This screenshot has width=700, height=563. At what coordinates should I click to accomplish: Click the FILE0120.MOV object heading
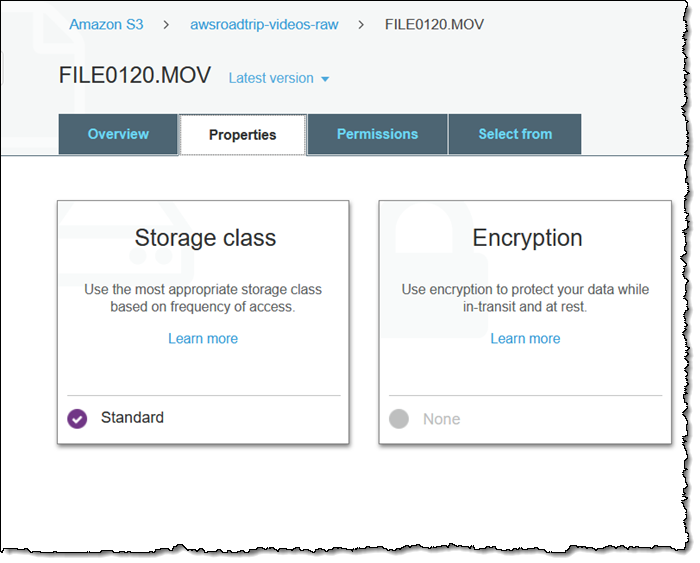[136, 76]
